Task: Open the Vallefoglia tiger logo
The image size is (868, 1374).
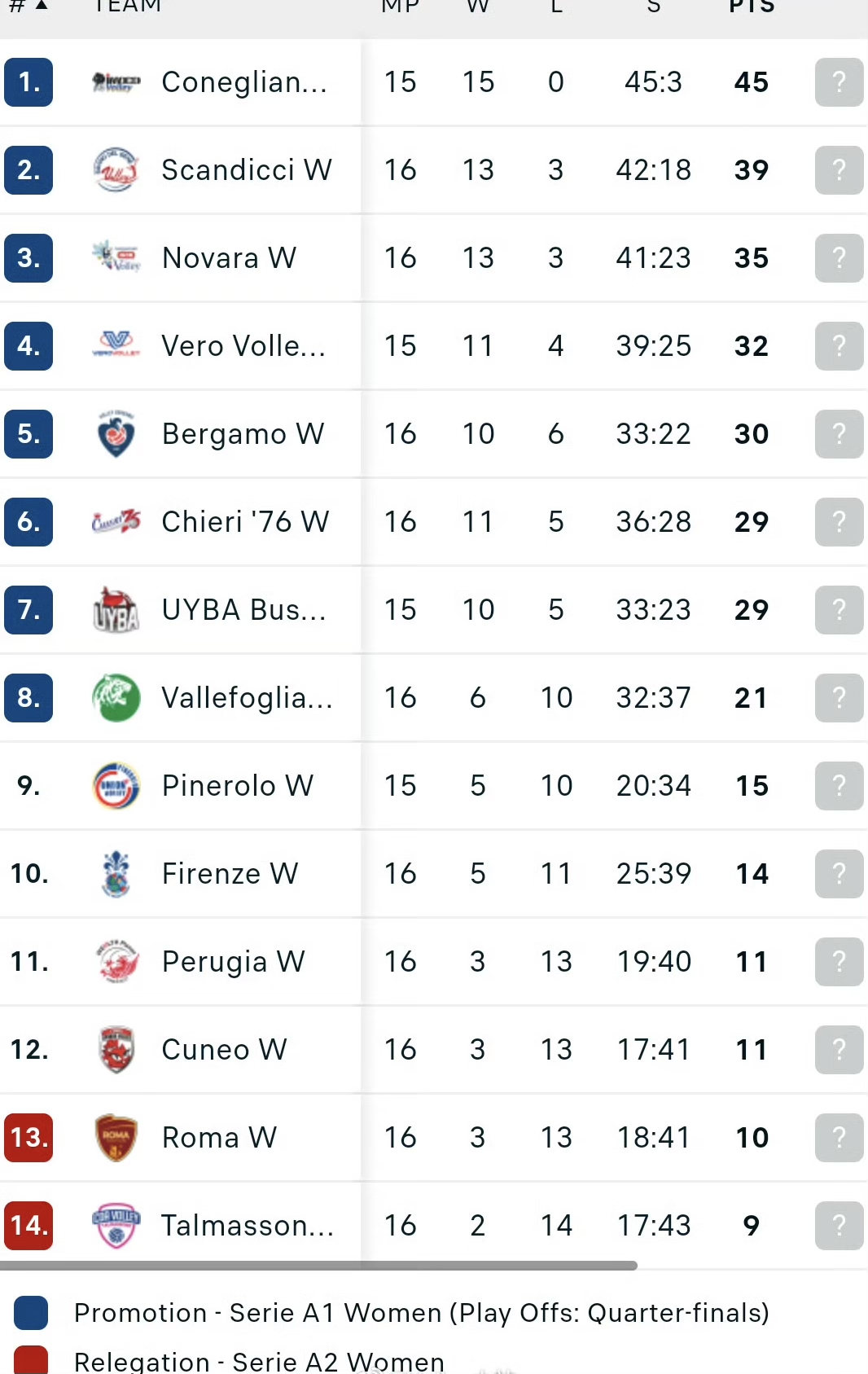Action: (x=116, y=697)
